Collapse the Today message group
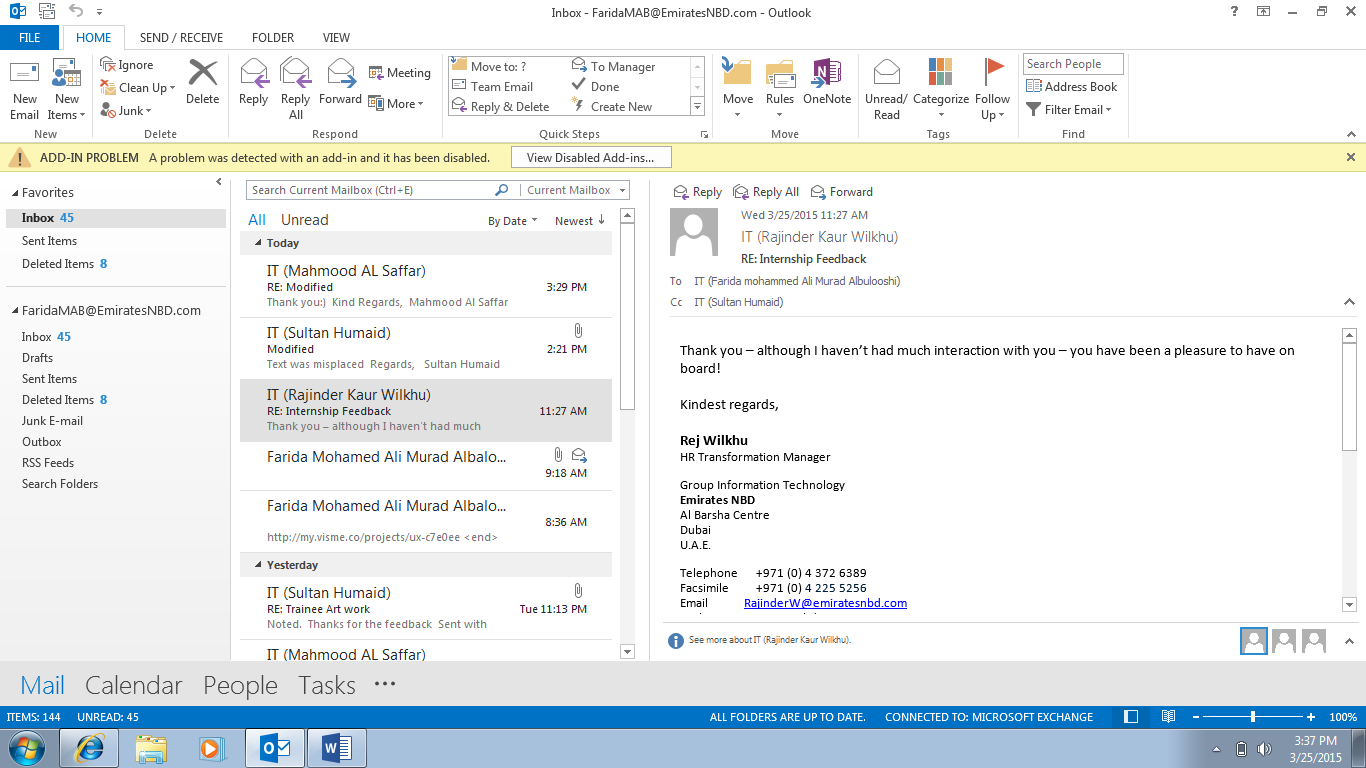 pyautogui.click(x=258, y=243)
